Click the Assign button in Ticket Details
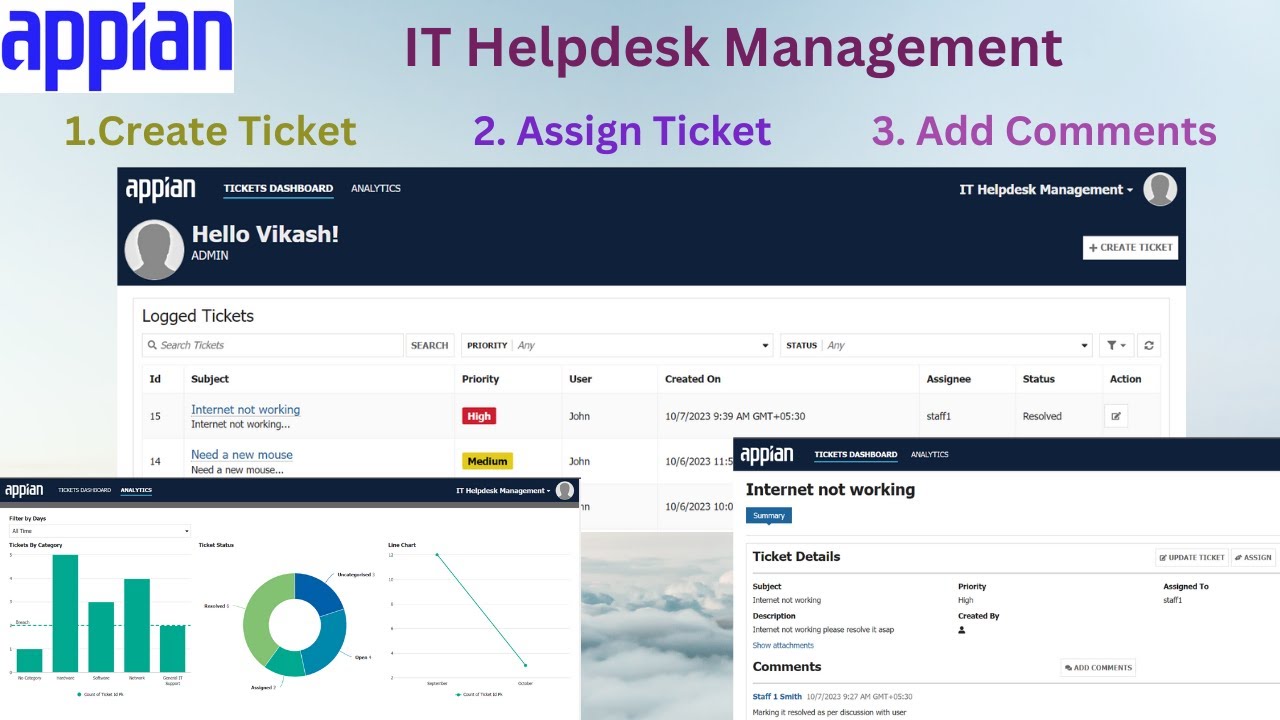This screenshot has height=720, width=1280. [1253, 558]
